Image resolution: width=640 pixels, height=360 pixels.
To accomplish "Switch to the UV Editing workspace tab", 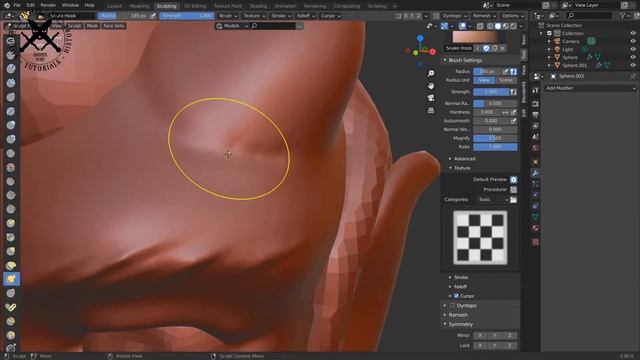I will [x=195, y=6].
